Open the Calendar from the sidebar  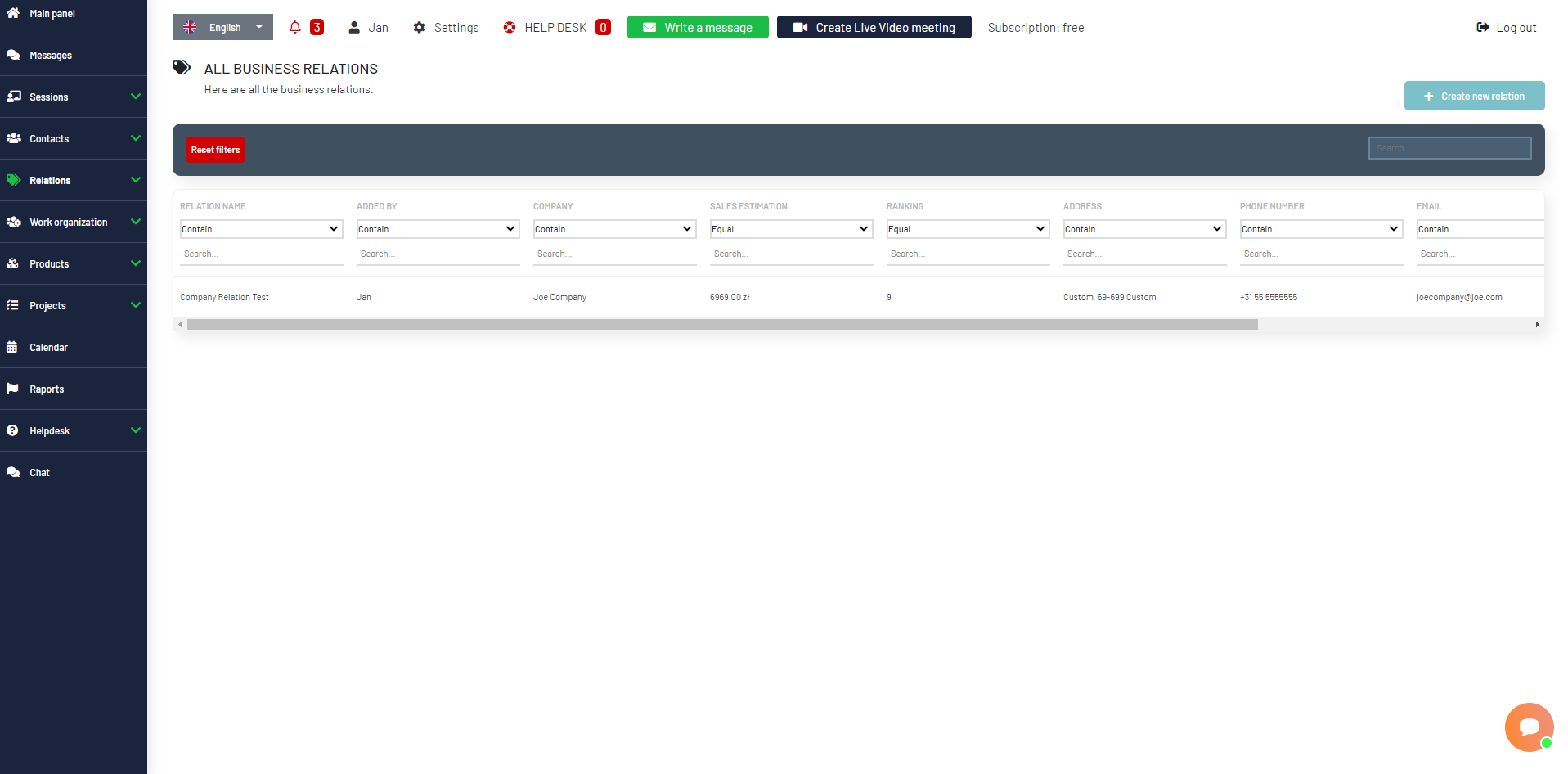48,347
